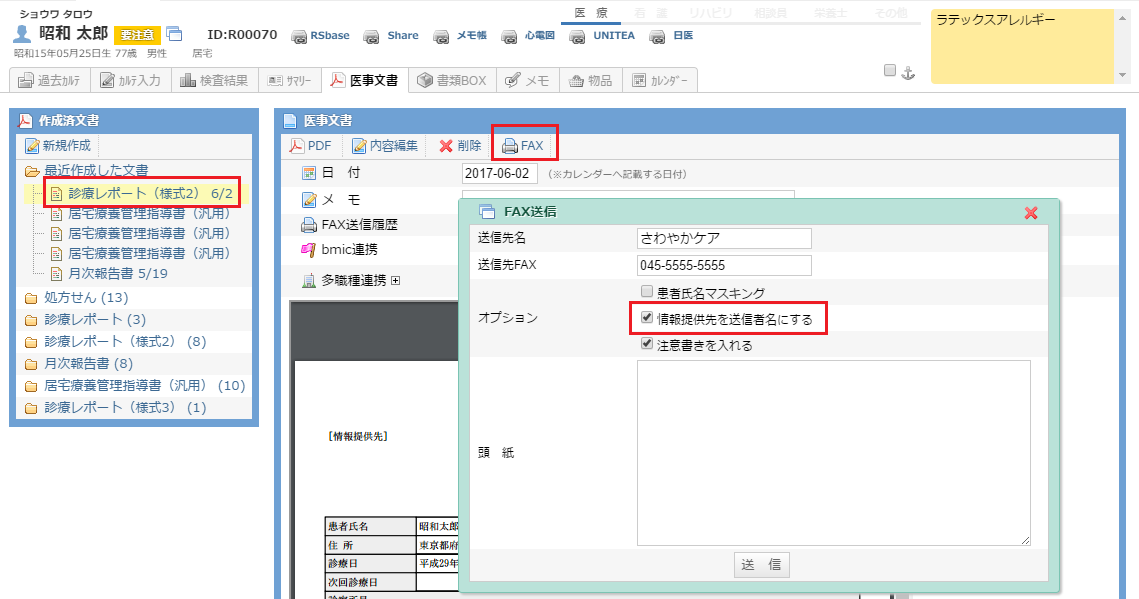Open the UNITEA link

[x=602, y=36]
